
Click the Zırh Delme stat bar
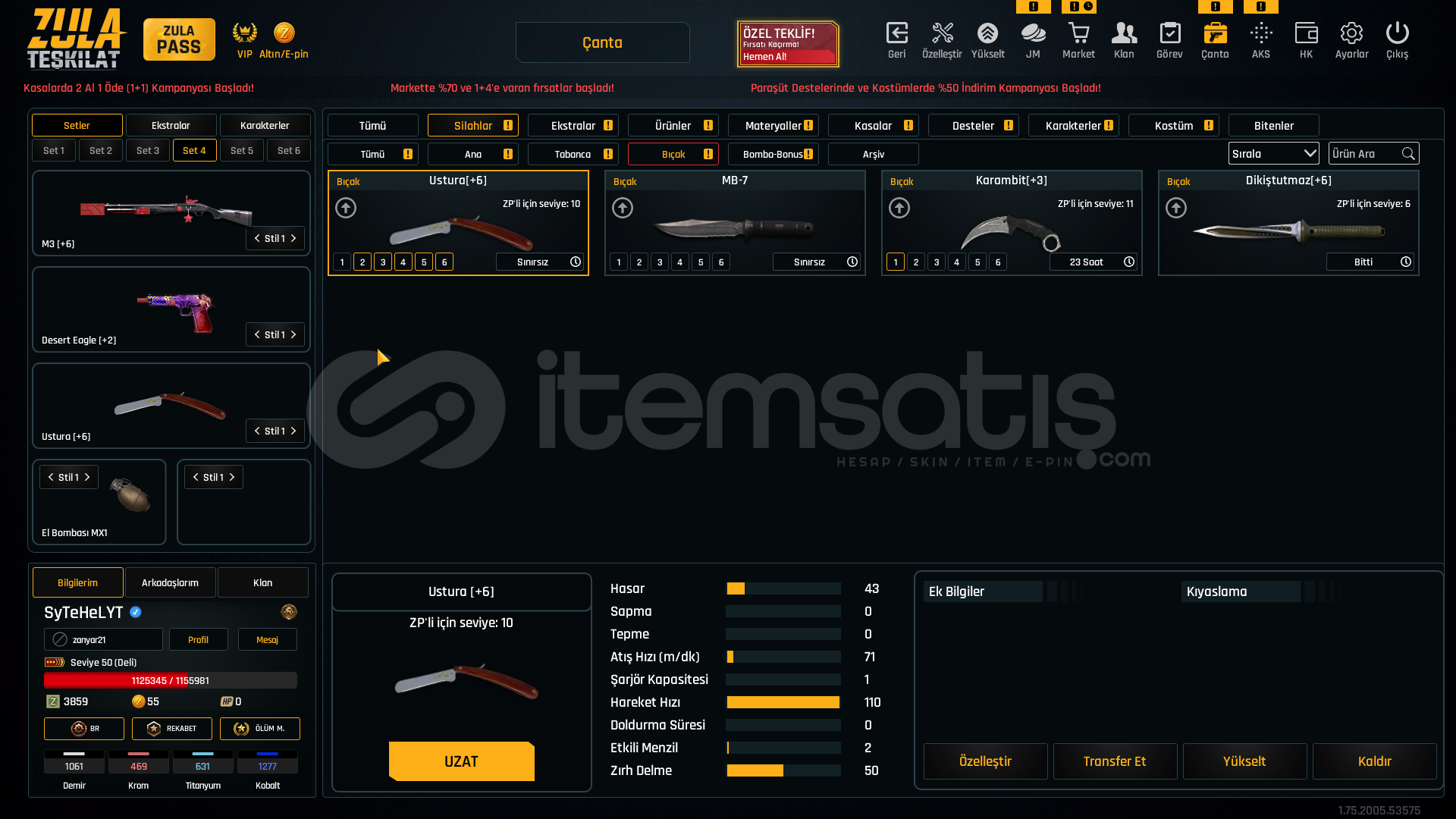click(783, 770)
